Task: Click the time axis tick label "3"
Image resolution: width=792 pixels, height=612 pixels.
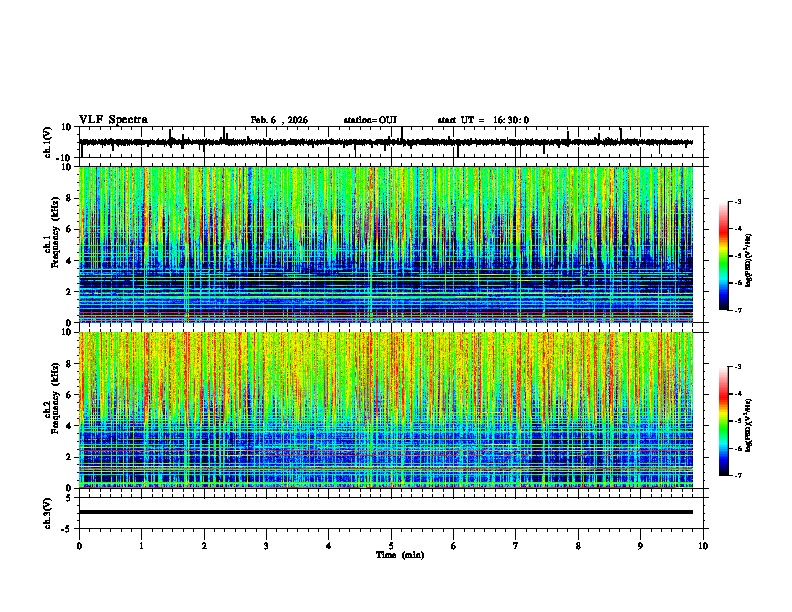Action: [266, 546]
